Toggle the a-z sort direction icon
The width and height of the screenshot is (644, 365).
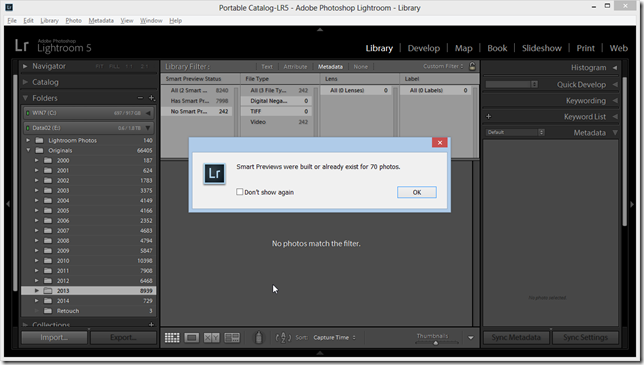click(x=283, y=337)
